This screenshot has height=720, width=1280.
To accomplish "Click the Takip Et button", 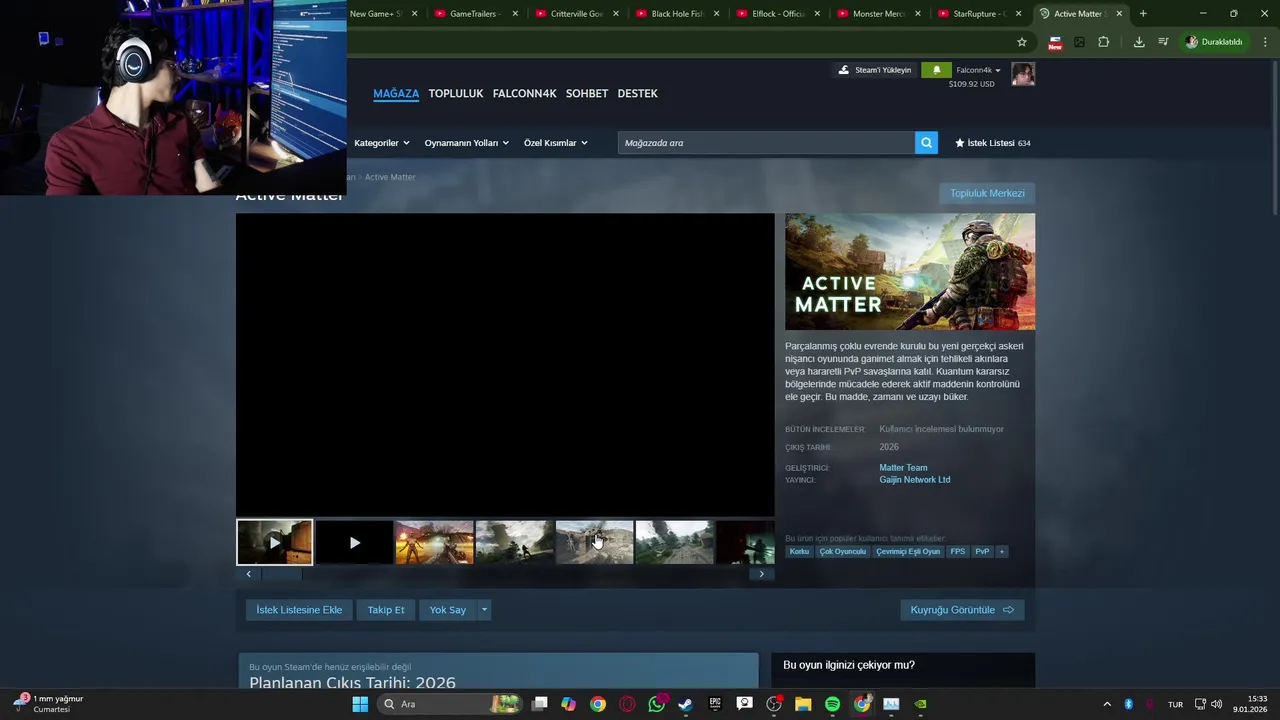I will (x=386, y=610).
